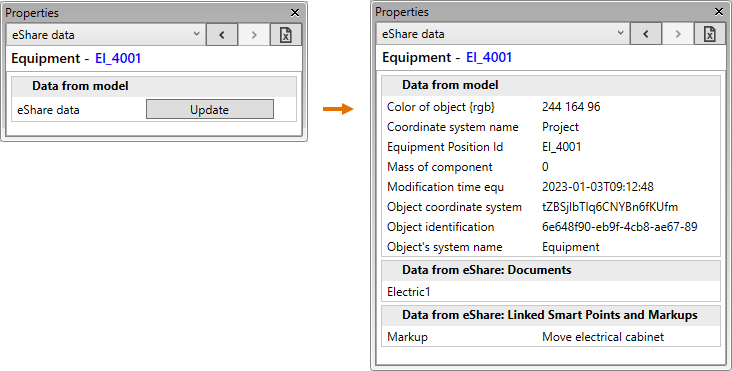Screen dimensions: 732x371
Task: Select the Color of object rgb value
Action: [571, 107]
